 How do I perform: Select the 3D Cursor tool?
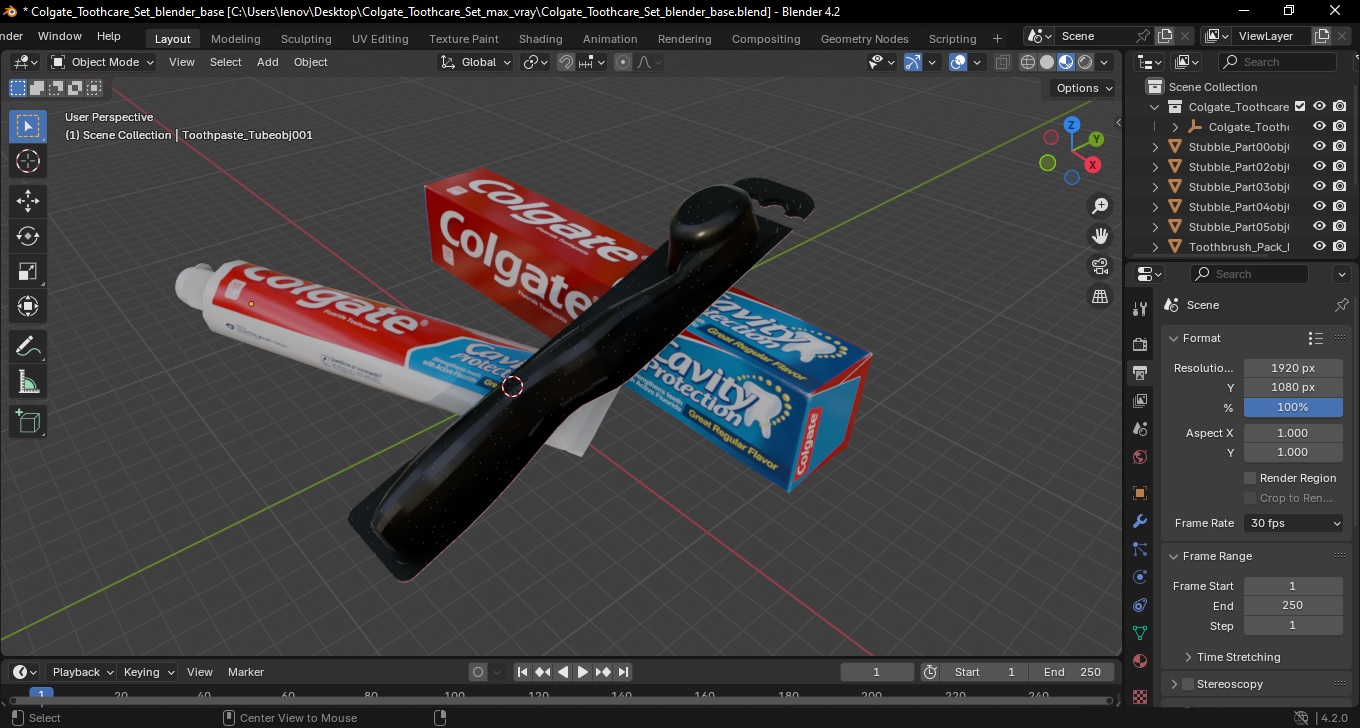pyautogui.click(x=28, y=161)
